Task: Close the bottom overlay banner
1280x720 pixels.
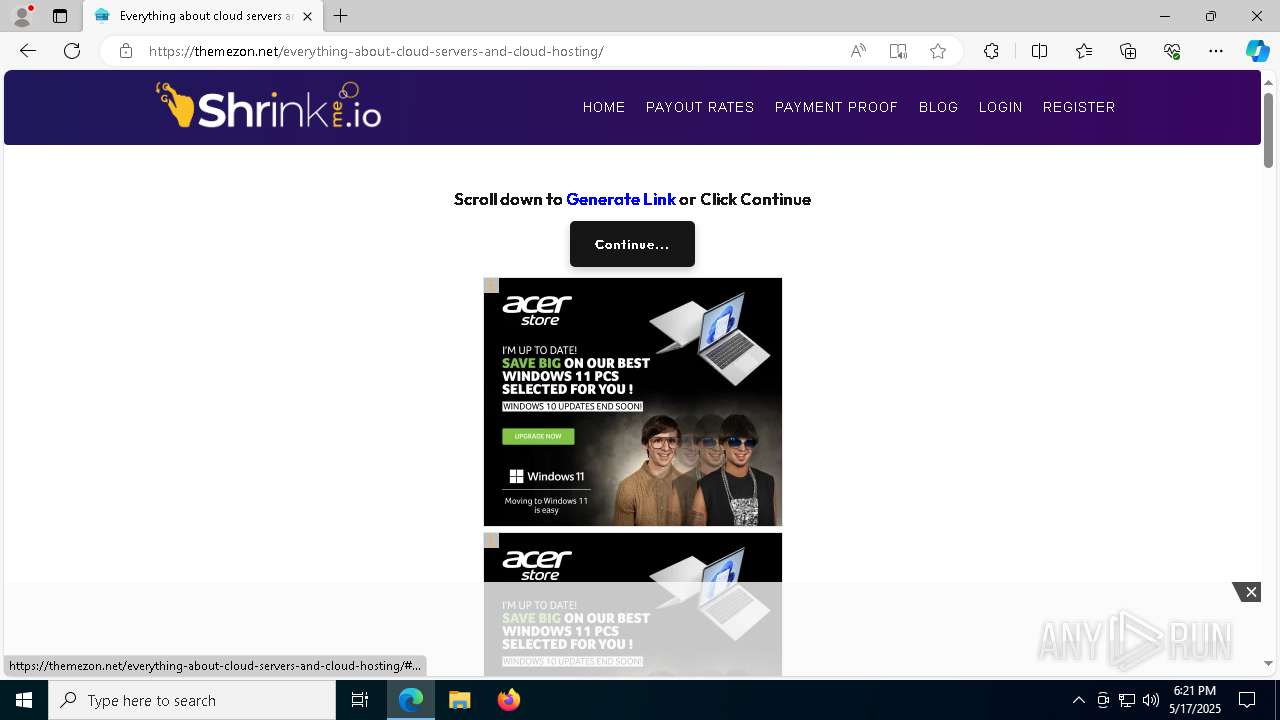Action: click(1249, 592)
